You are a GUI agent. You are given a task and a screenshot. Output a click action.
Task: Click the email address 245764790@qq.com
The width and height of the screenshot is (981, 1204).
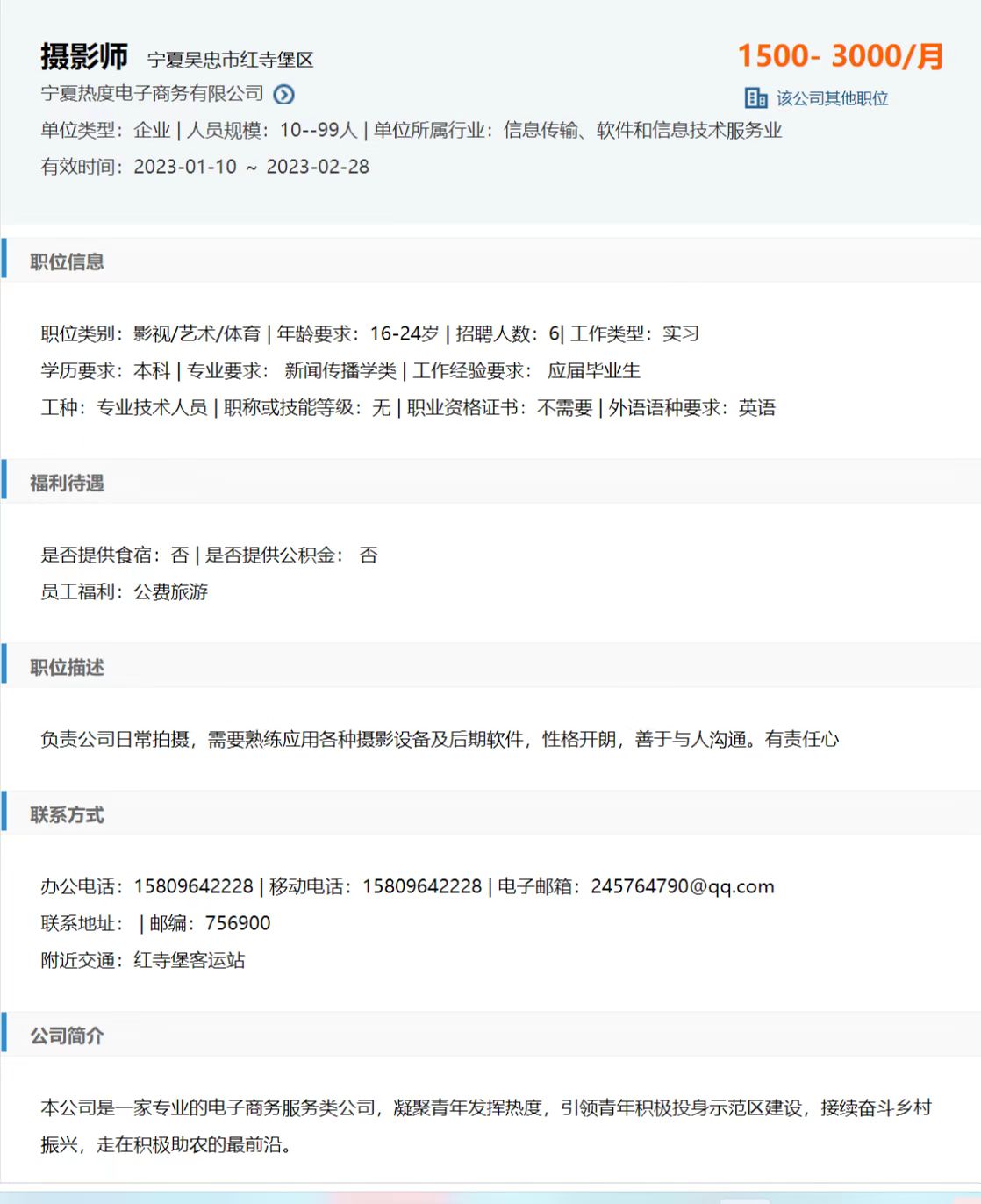[682, 886]
